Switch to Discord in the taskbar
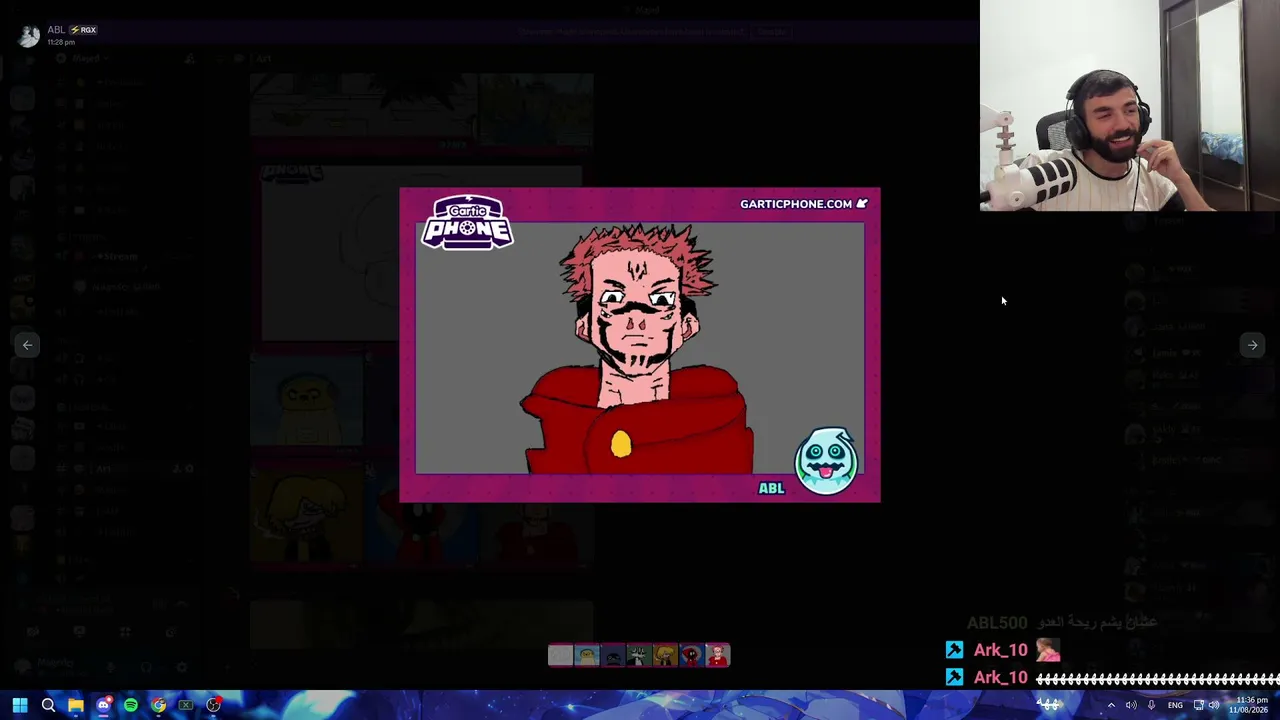Image resolution: width=1280 pixels, height=720 pixels. (x=103, y=705)
